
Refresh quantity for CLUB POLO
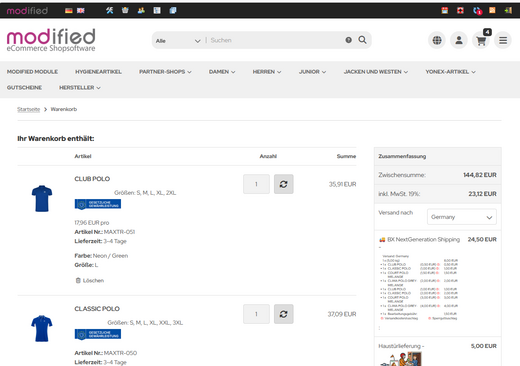284,184
